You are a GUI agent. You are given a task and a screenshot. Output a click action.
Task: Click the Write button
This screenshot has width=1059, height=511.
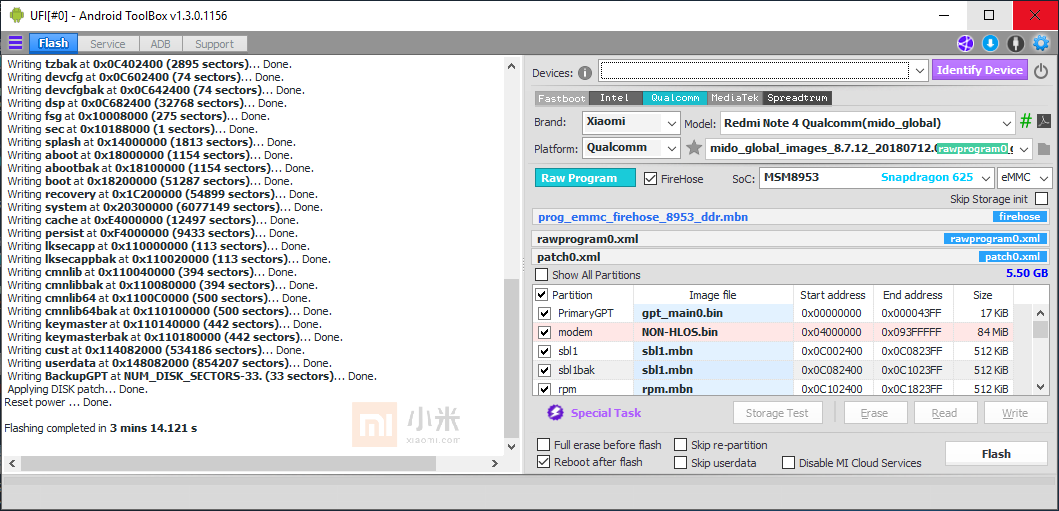[x=1015, y=413]
